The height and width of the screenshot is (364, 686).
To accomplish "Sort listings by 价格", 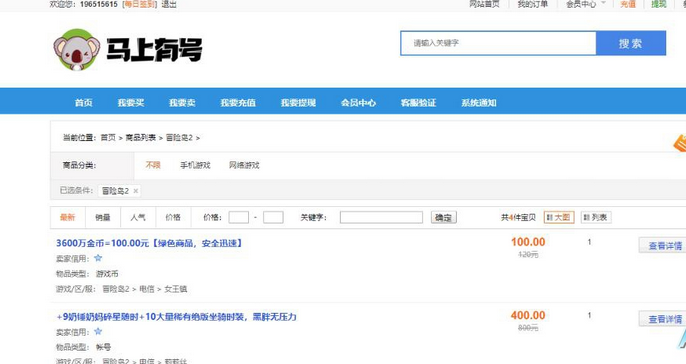I will (x=173, y=217).
